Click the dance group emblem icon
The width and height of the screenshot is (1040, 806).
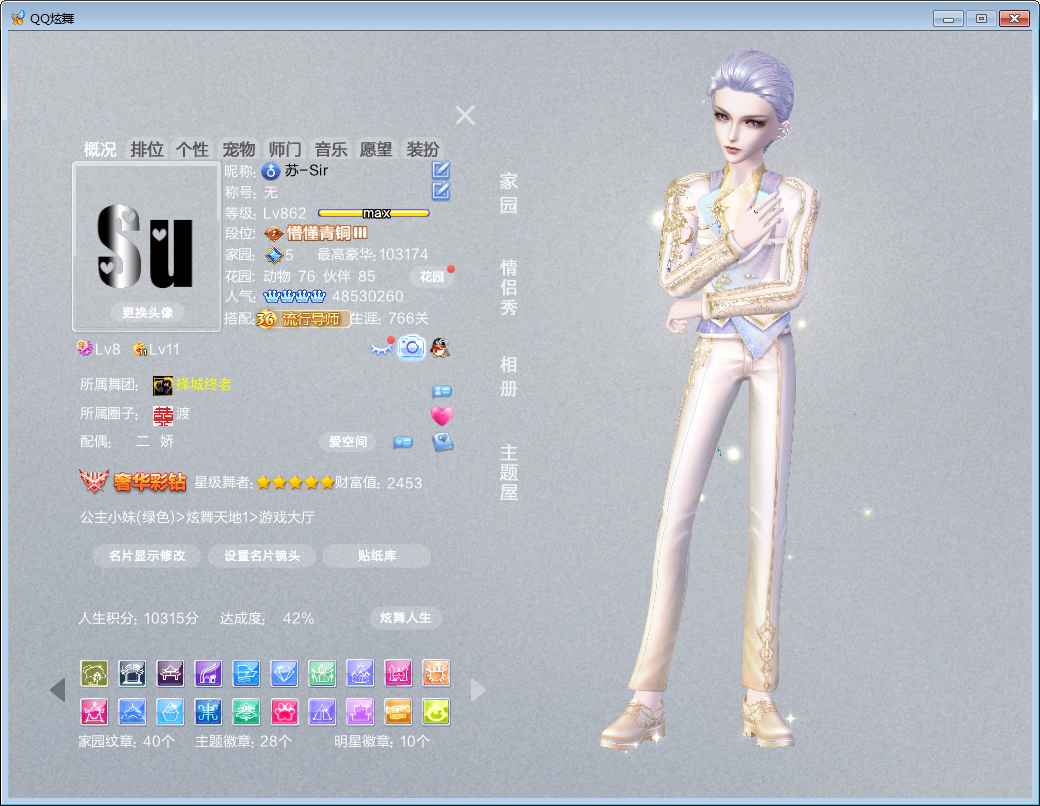click(x=162, y=385)
